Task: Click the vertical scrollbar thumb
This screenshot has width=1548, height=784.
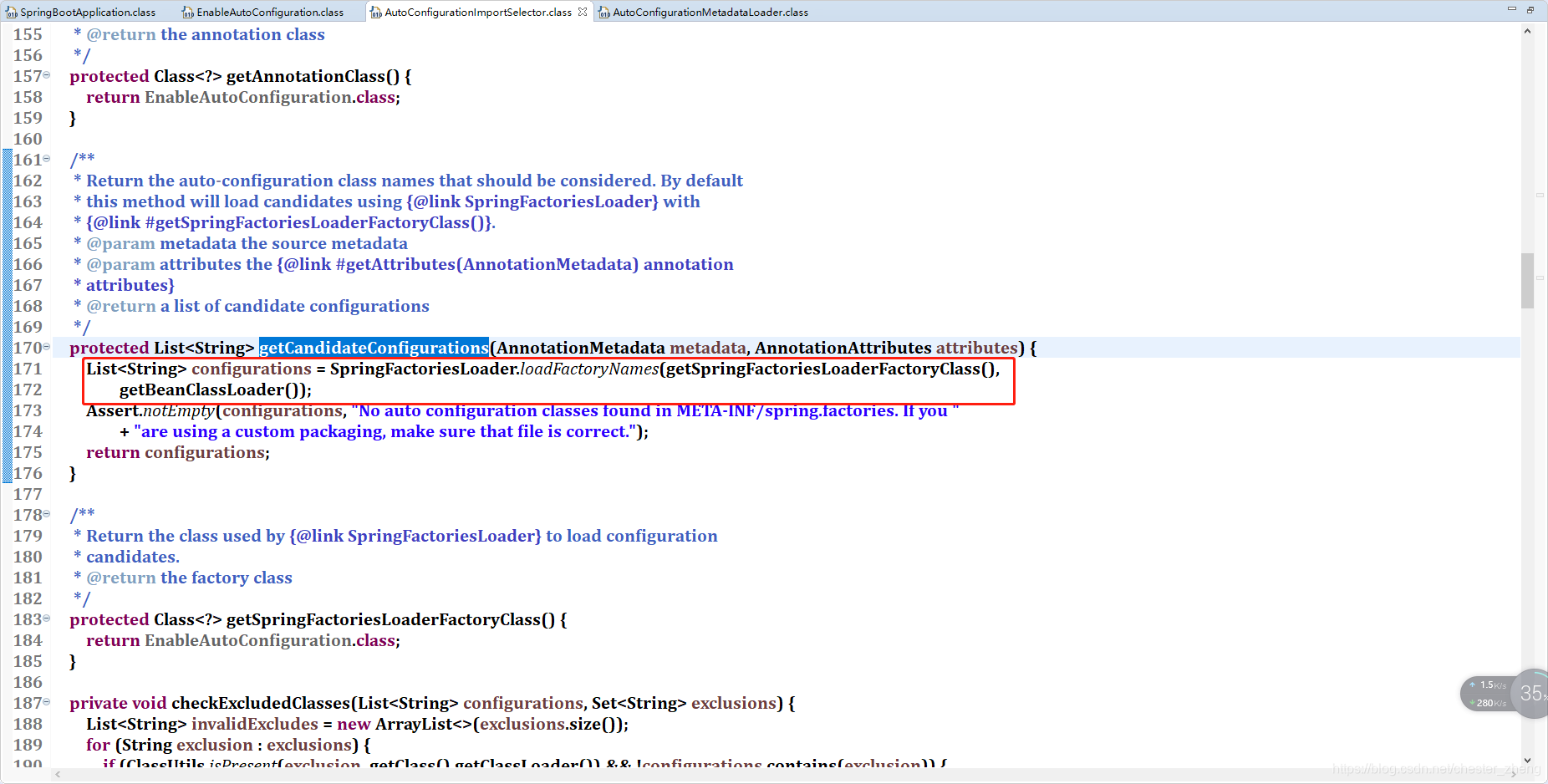Action: coord(1528,280)
